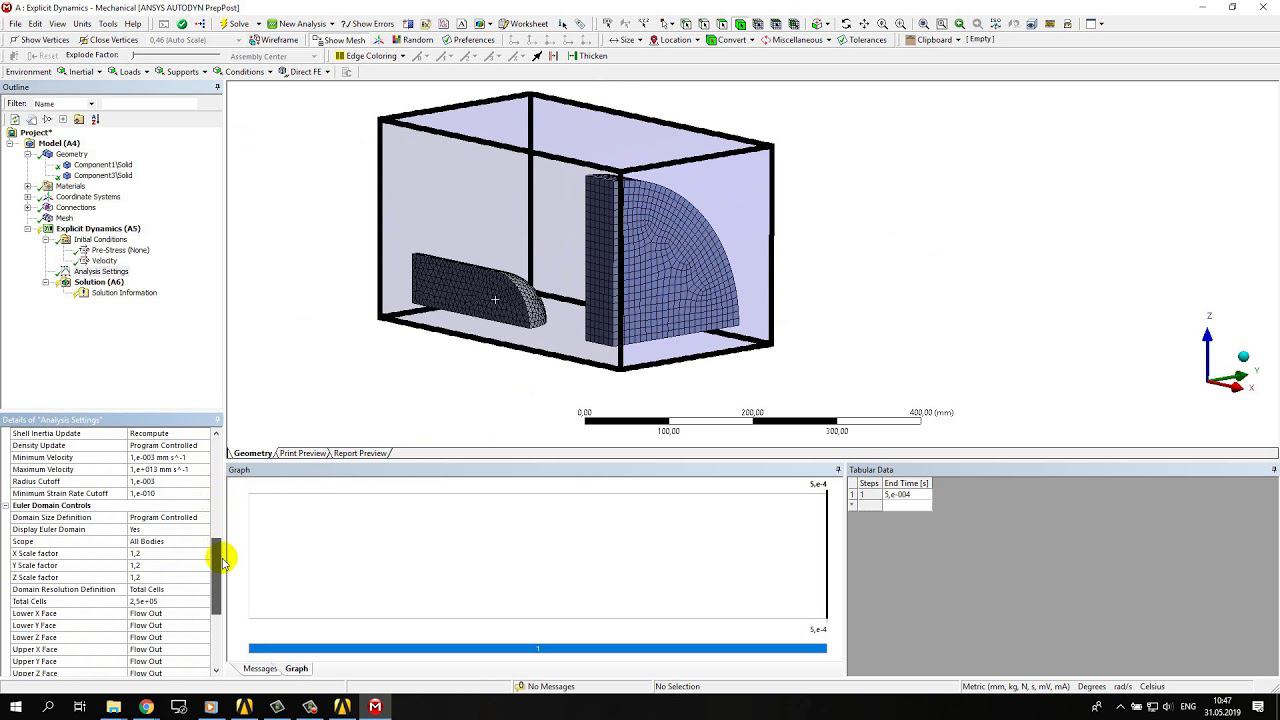Collapse the Euler Domain Controls section
The image size is (1280, 720).
(6, 505)
